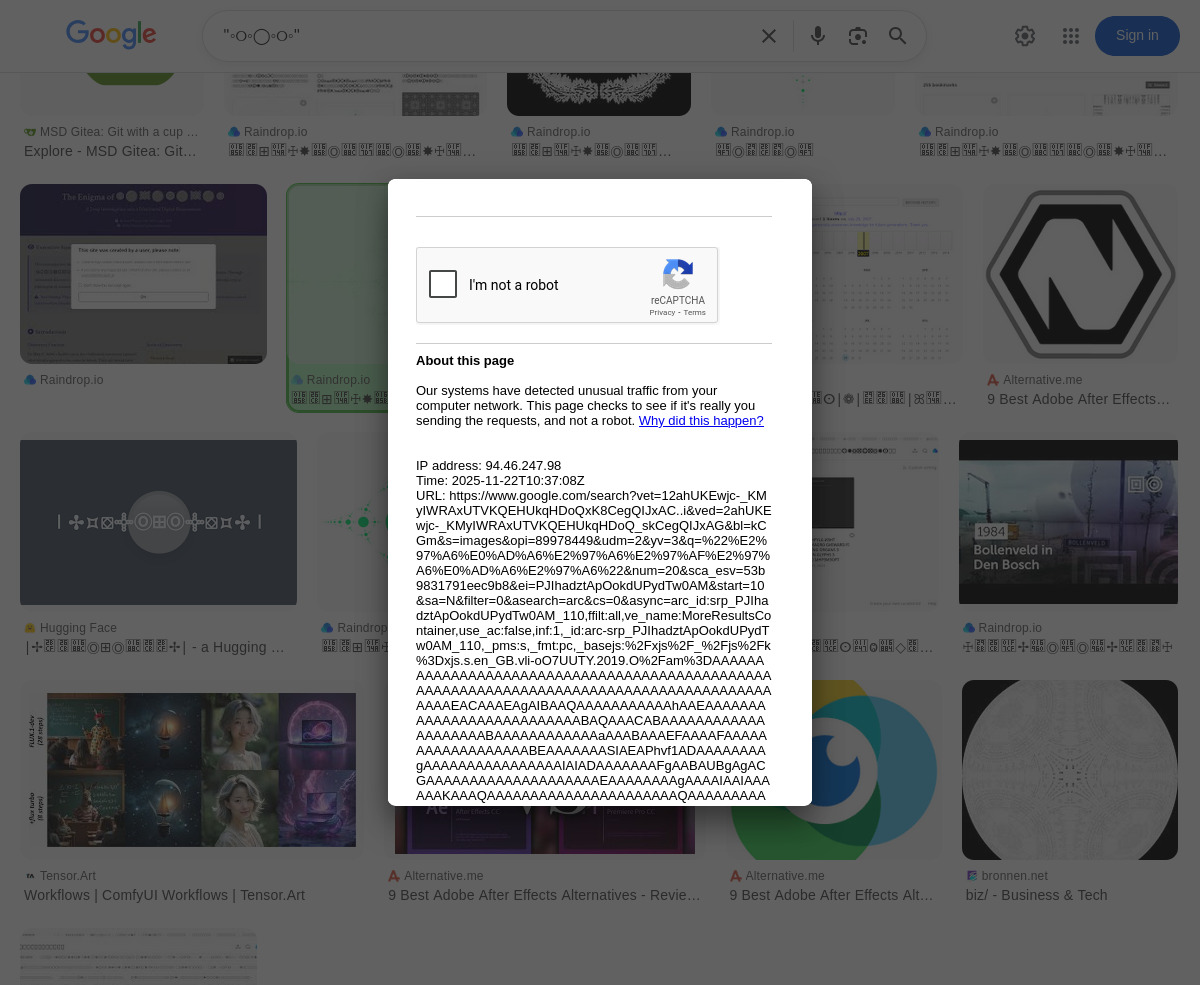
Task: Start voice search with microphone icon
Action: tap(818, 37)
